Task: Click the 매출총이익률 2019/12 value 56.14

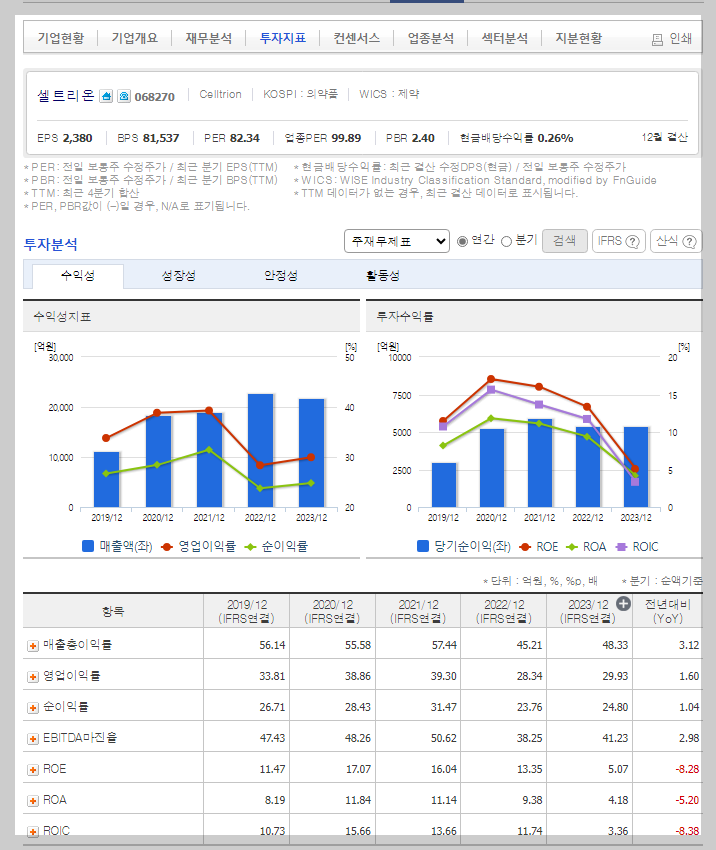Action: tap(272, 646)
